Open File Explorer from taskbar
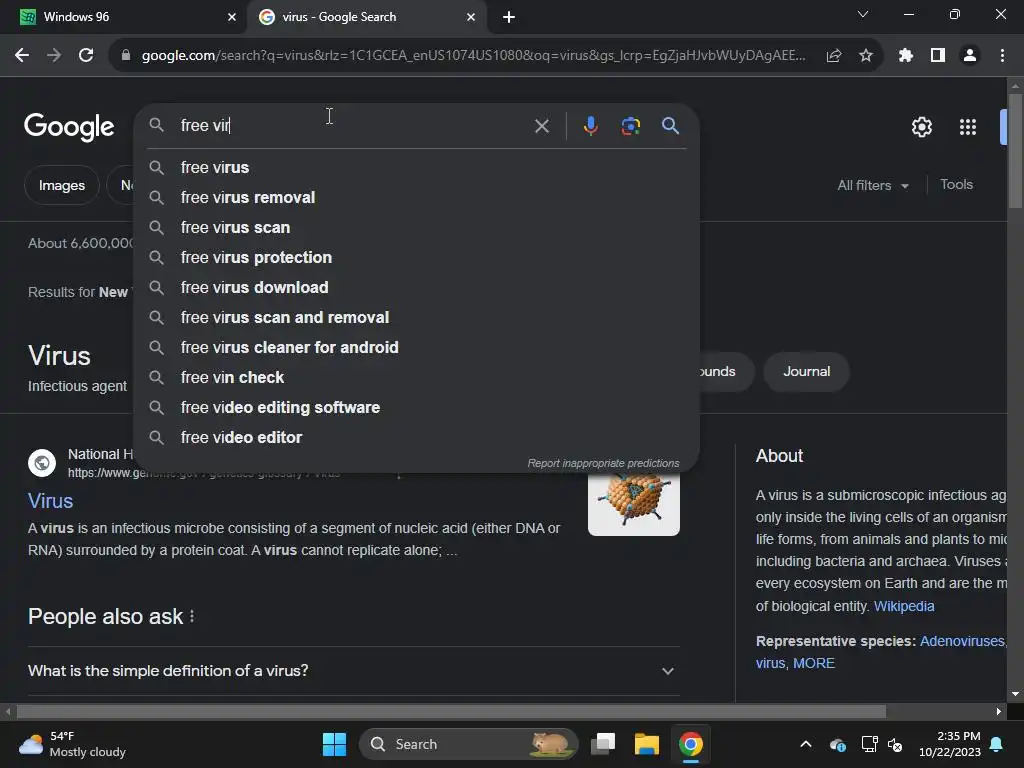 (647, 744)
